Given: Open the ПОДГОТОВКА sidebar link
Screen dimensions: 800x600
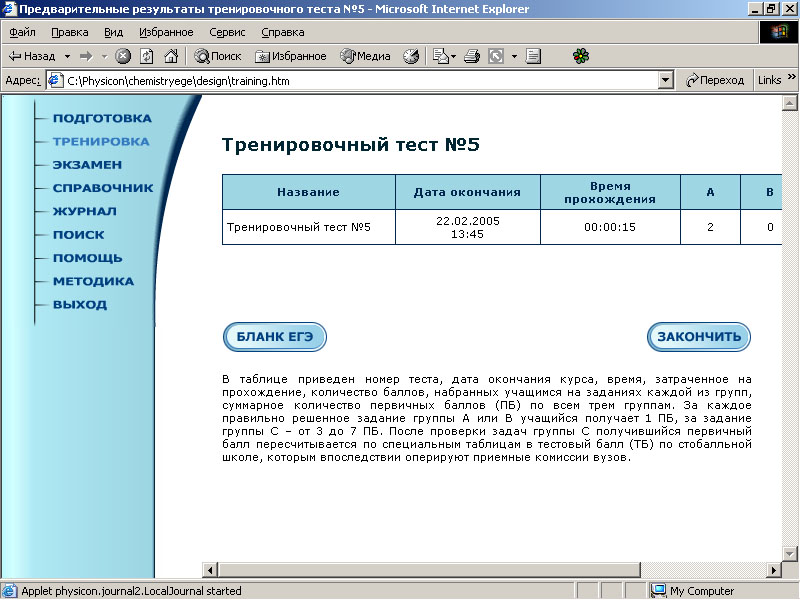Looking at the screenshot, I should pyautogui.click(x=102, y=118).
